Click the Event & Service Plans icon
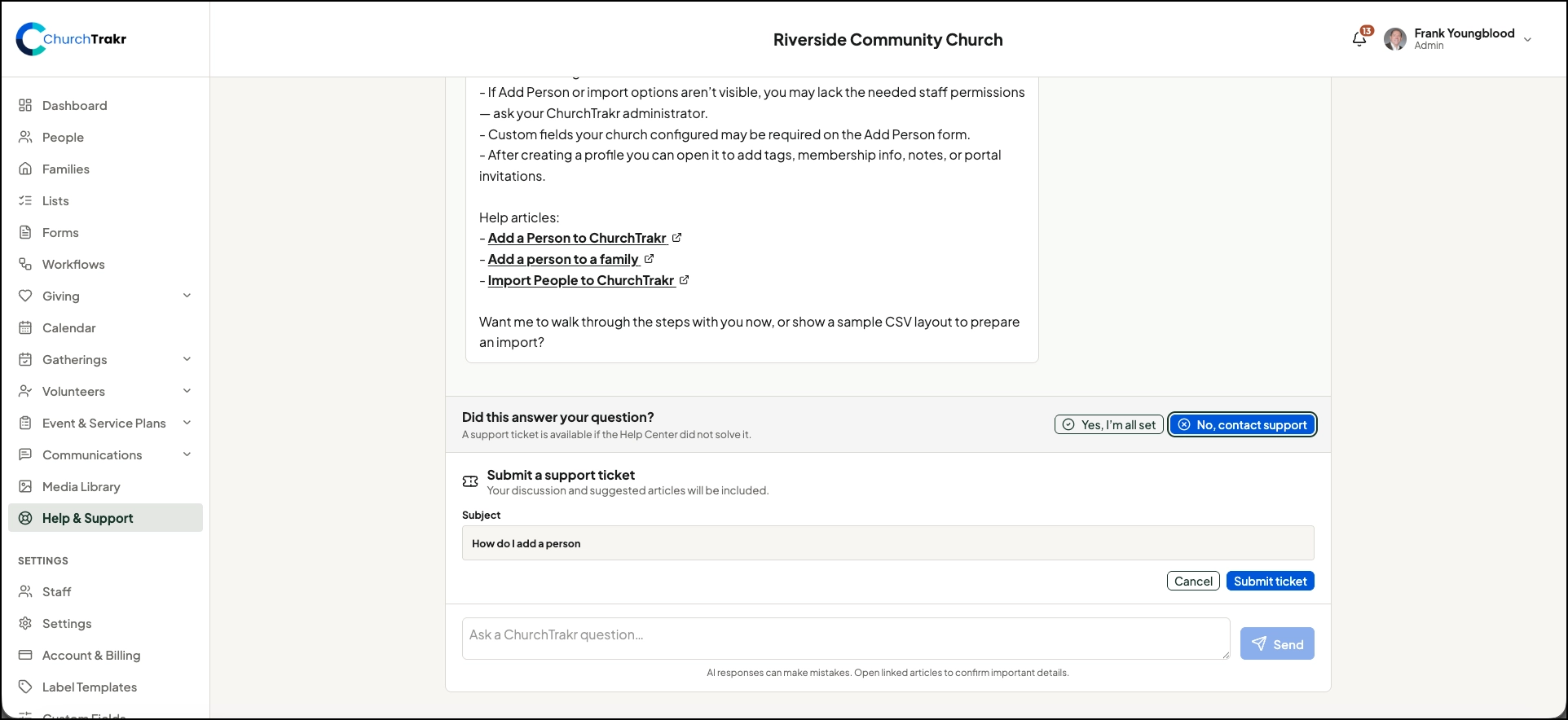The height and width of the screenshot is (720, 1568). tap(25, 423)
